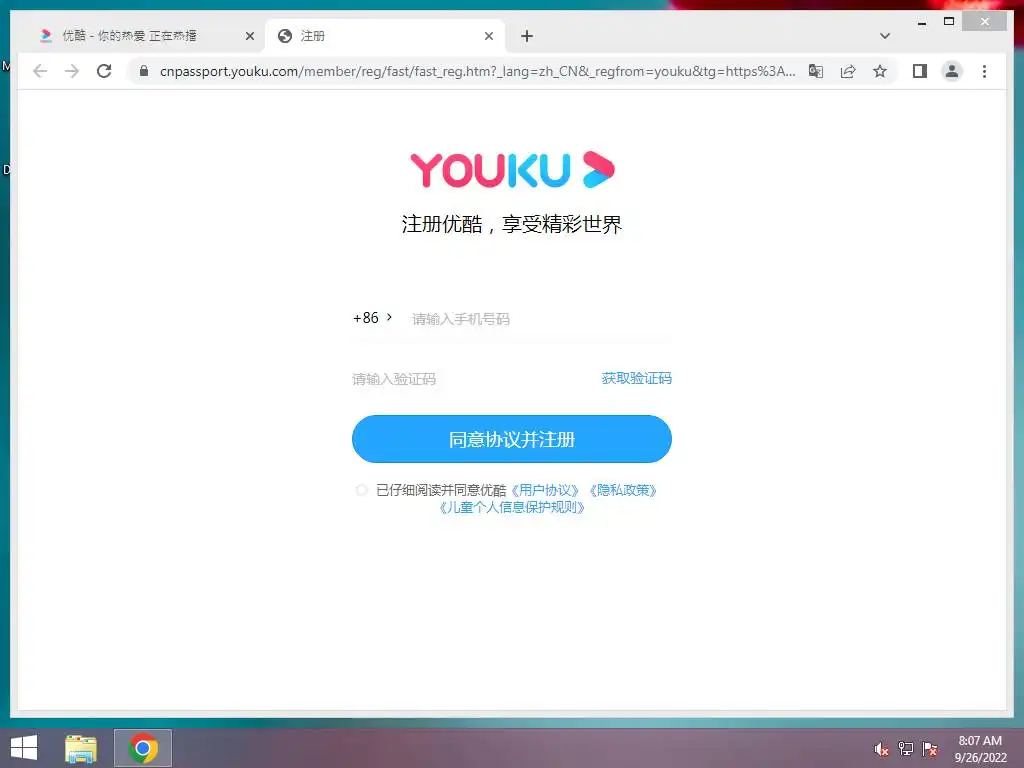Go forward with the browser arrow
The width and height of the screenshot is (1024, 768).
pos(72,71)
